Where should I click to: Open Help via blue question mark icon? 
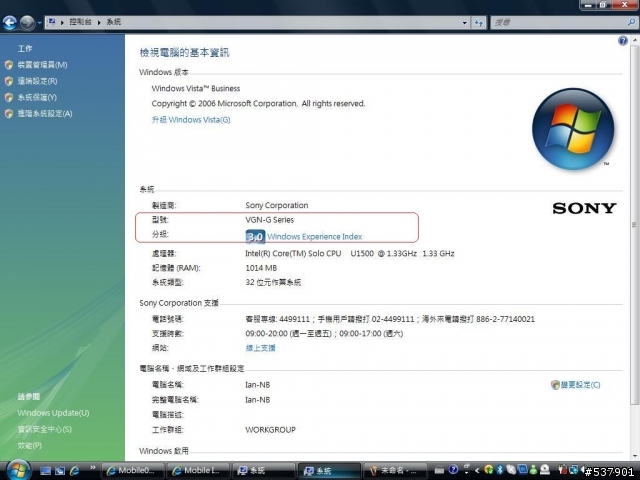(x=623, y=40)
